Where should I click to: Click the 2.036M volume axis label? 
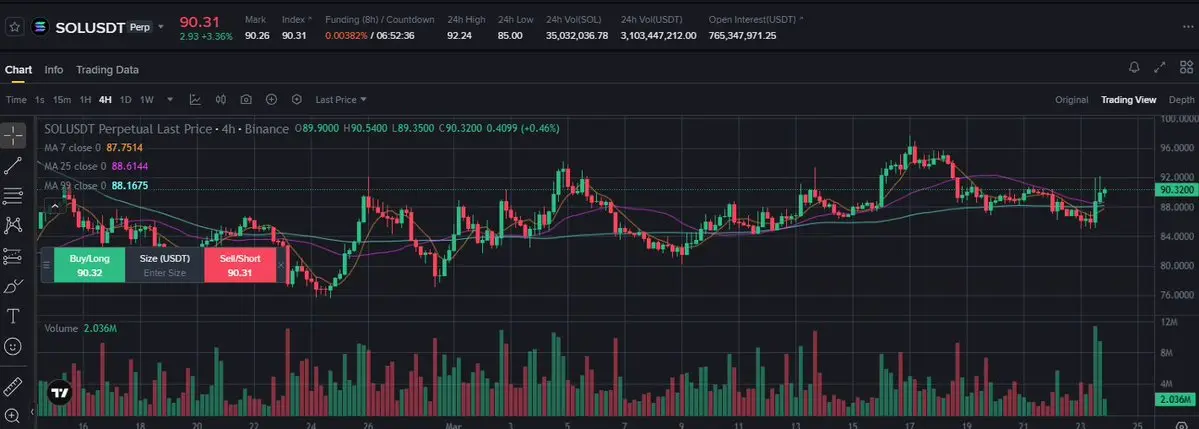[x=1177, y=399]
